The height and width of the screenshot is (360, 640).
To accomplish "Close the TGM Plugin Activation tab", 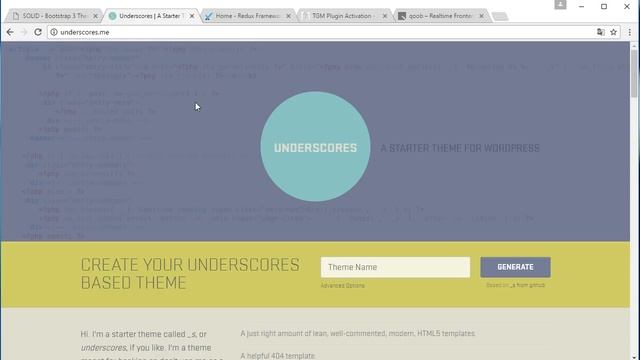I will [384, 16].
